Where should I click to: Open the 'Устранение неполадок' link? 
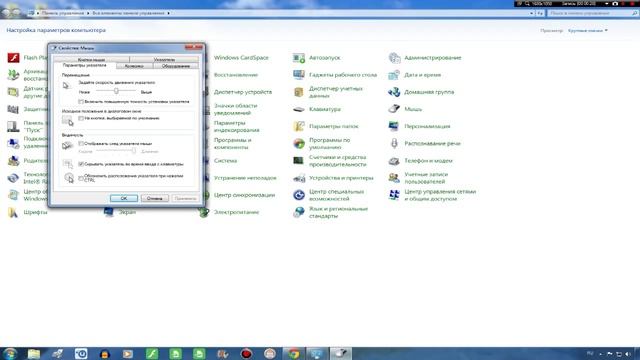pyautogui.click(x=245, y=178)
